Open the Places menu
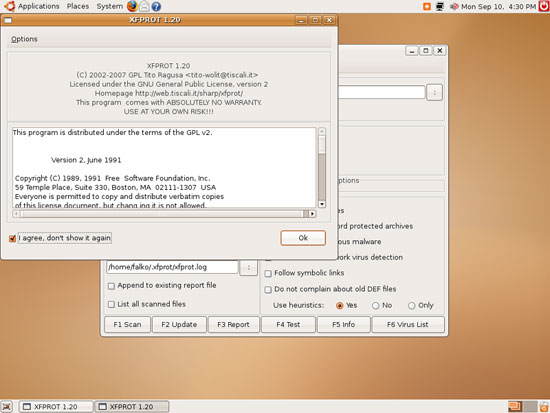 (x=78, y=6)
